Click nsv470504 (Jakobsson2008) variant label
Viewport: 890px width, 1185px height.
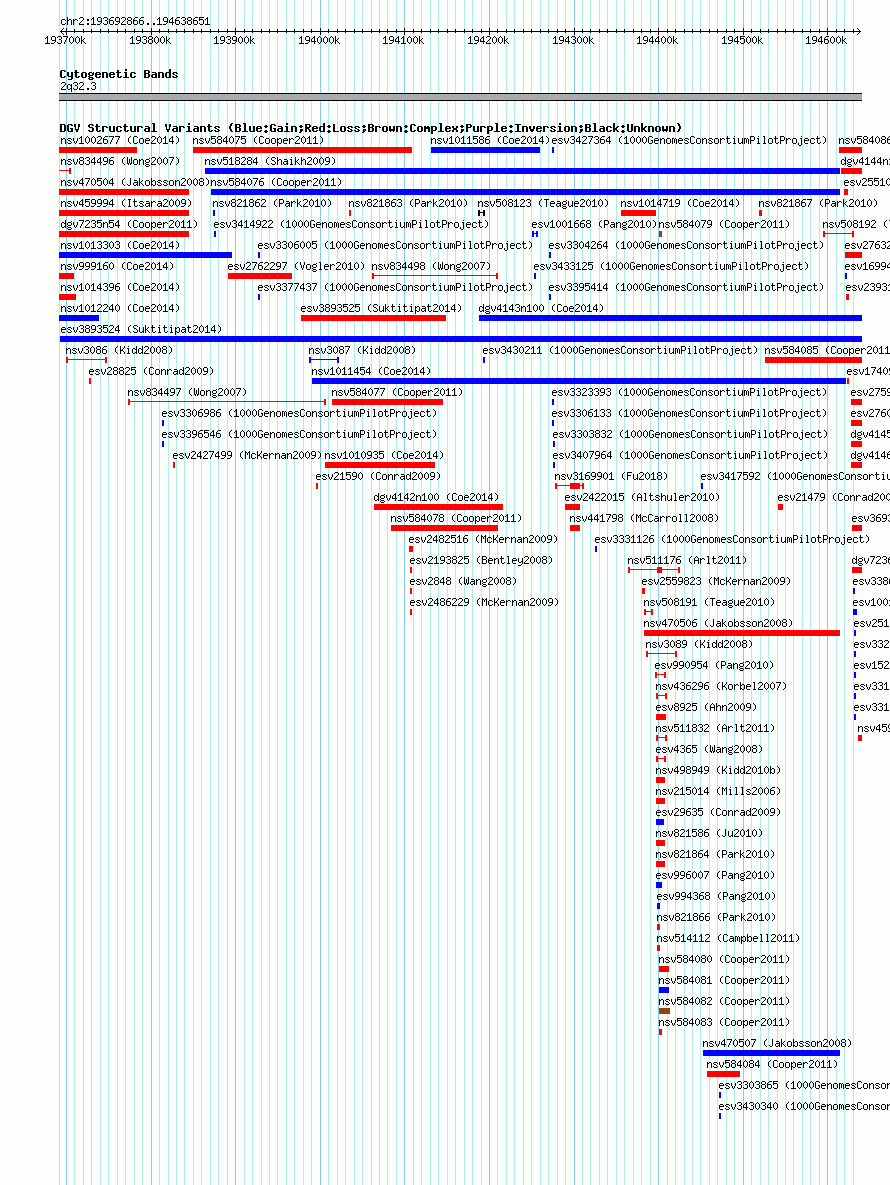[x=134, y=182]
